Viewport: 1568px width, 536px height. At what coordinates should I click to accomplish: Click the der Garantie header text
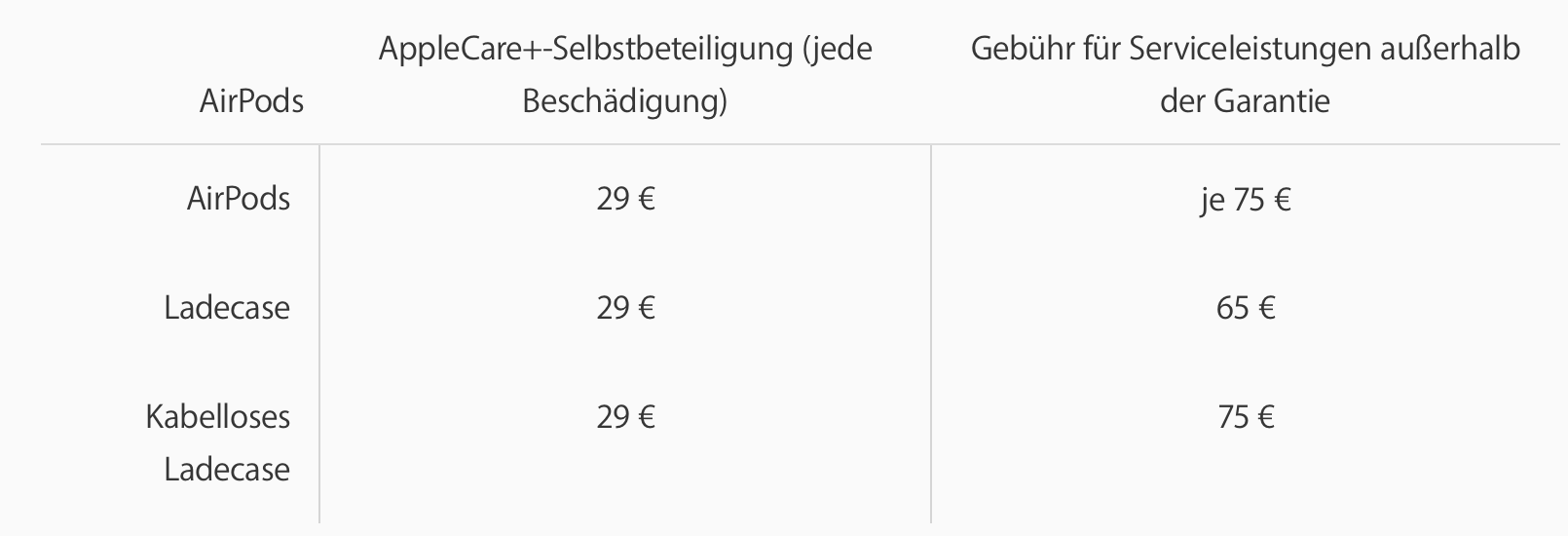[x=1245, y=101]
